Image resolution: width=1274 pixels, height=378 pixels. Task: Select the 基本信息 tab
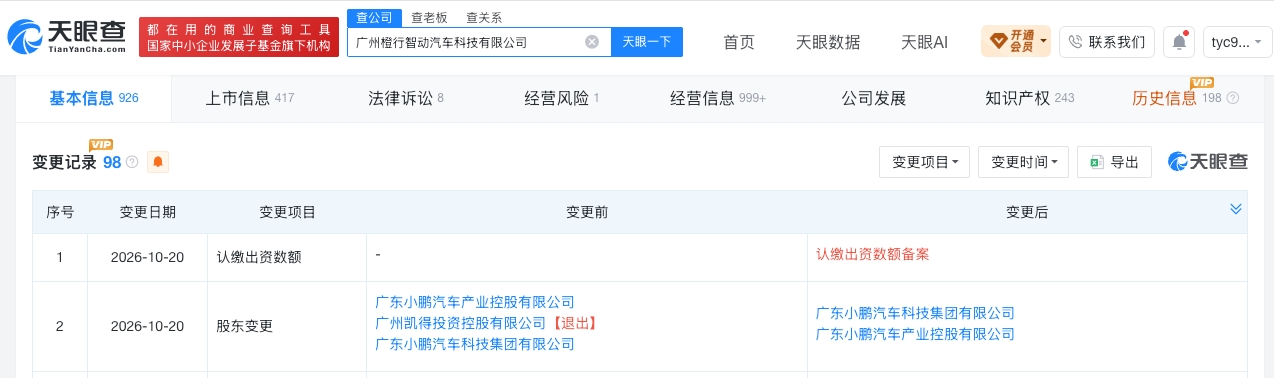[x=94, y=98]
